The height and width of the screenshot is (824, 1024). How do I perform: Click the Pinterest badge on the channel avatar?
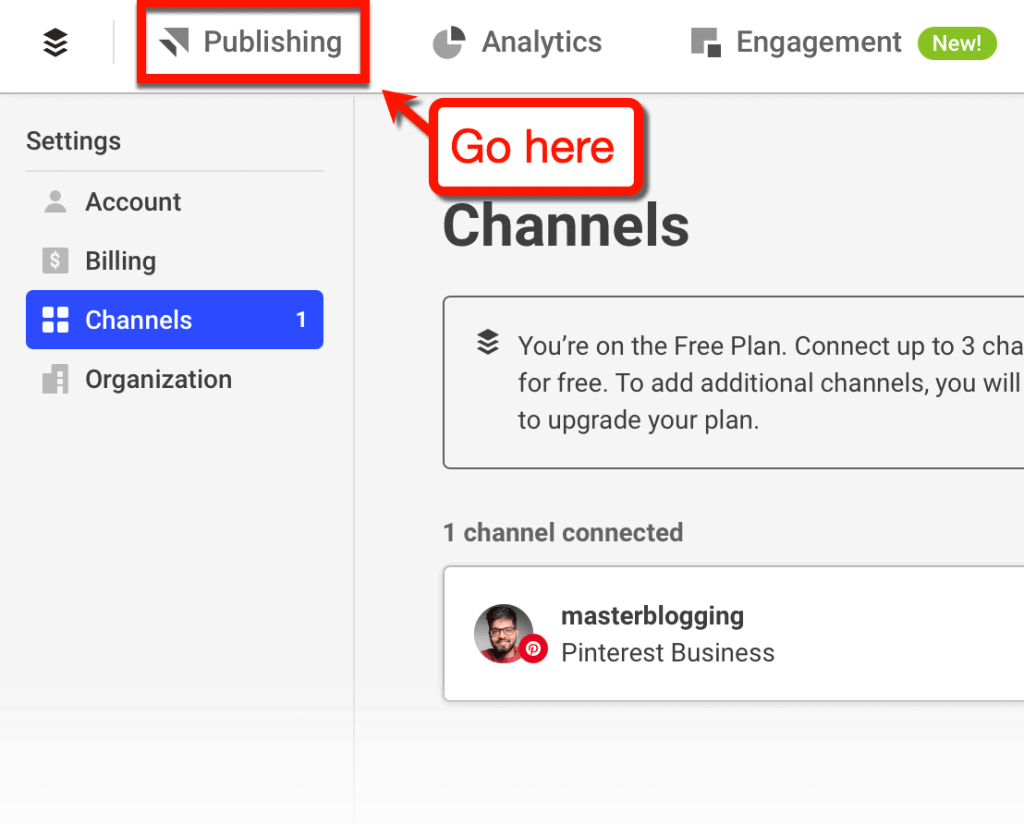[x=537, y=650]
